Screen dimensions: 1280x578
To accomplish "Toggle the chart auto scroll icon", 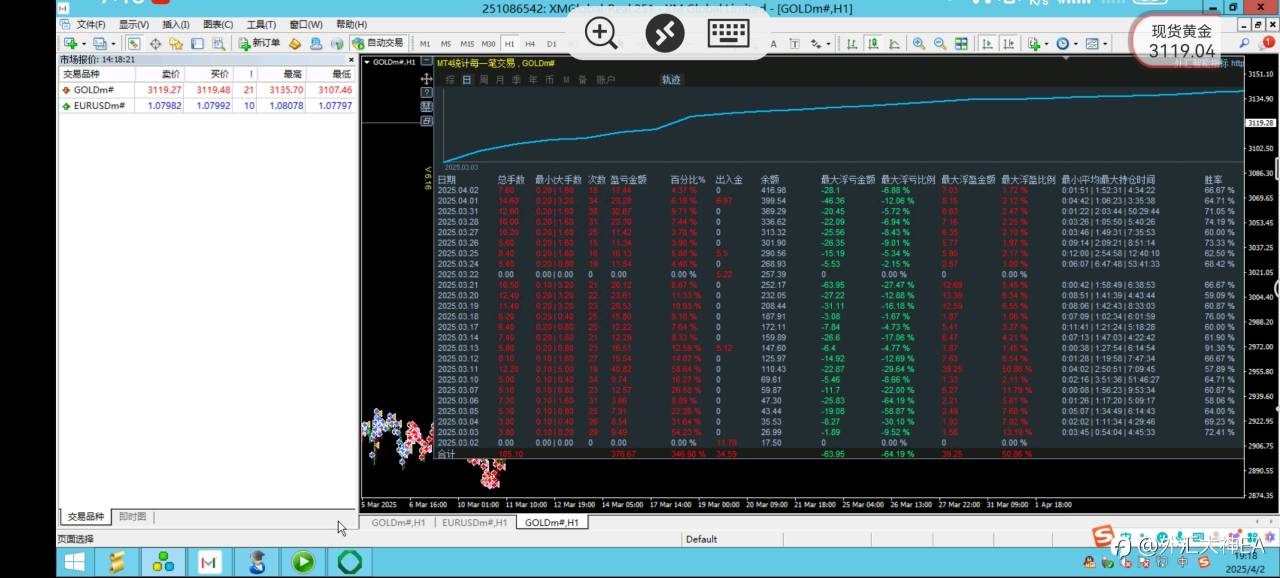I will (x=987, y=44).
